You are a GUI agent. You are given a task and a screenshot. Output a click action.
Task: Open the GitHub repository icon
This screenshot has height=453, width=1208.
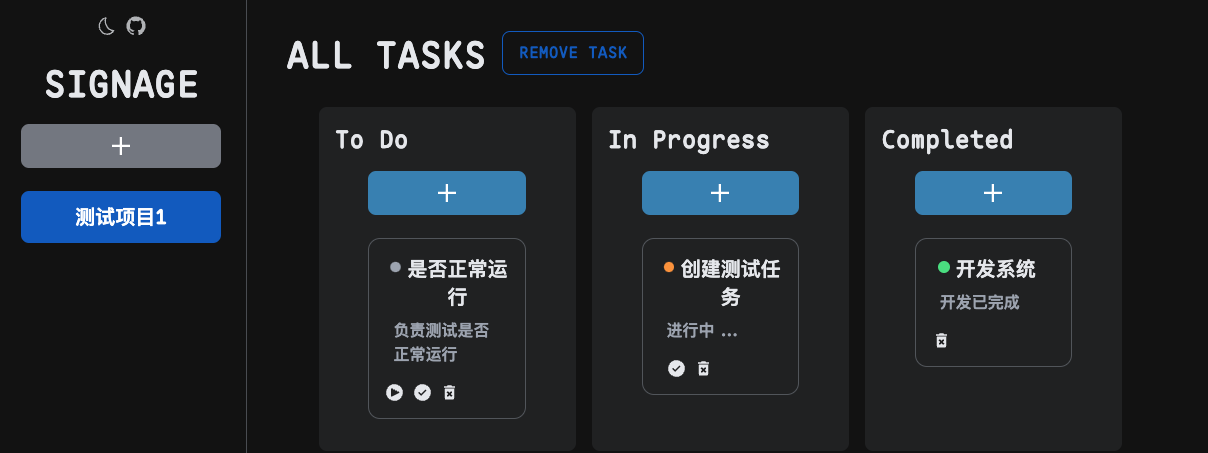point(136,26)
